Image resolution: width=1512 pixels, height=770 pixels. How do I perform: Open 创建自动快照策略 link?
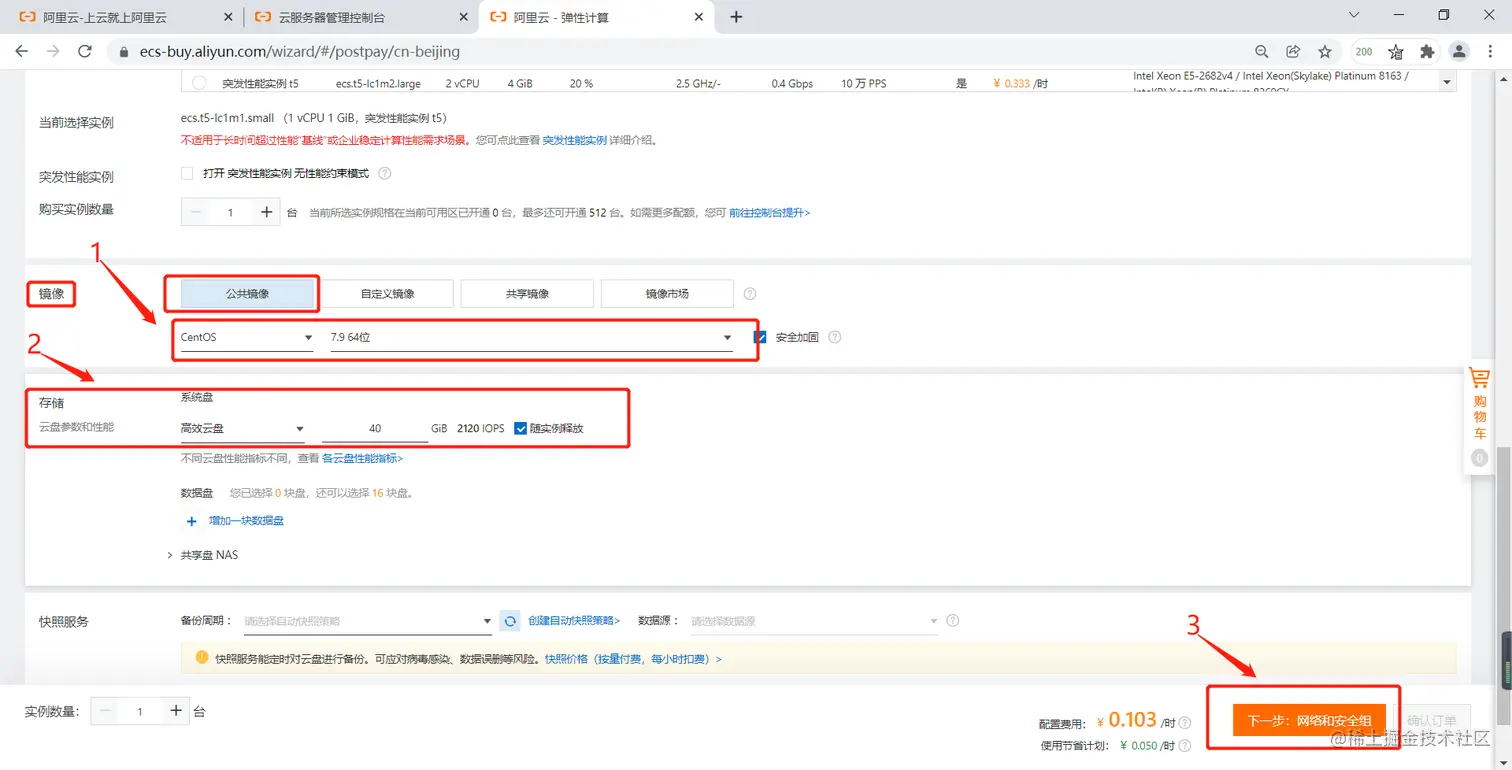point(574,621)
